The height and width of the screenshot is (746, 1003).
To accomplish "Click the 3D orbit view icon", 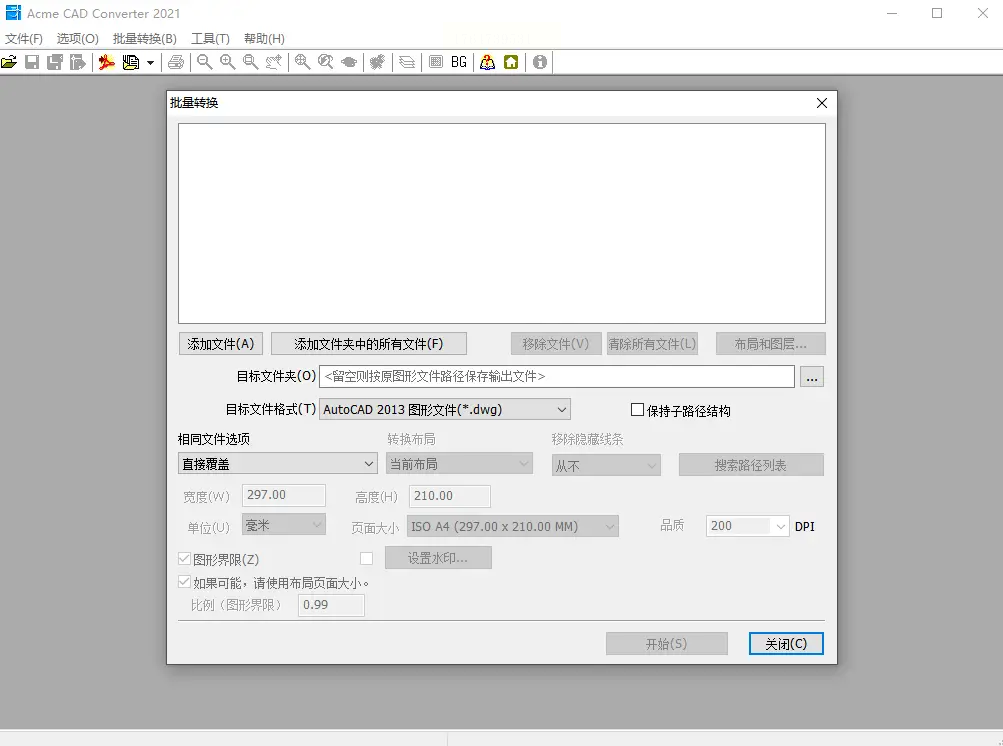I will (349, 62).
